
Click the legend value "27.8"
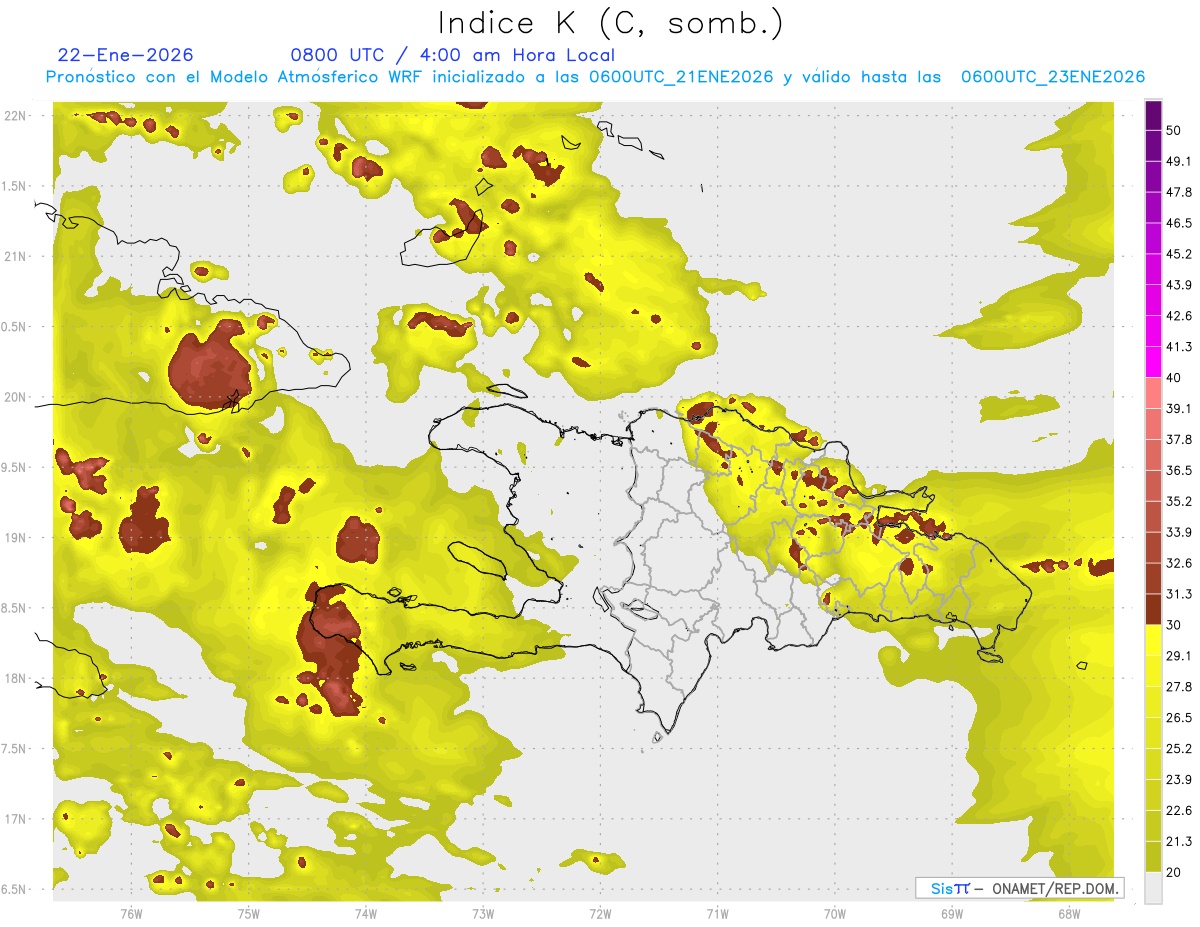coord(1179,687)
